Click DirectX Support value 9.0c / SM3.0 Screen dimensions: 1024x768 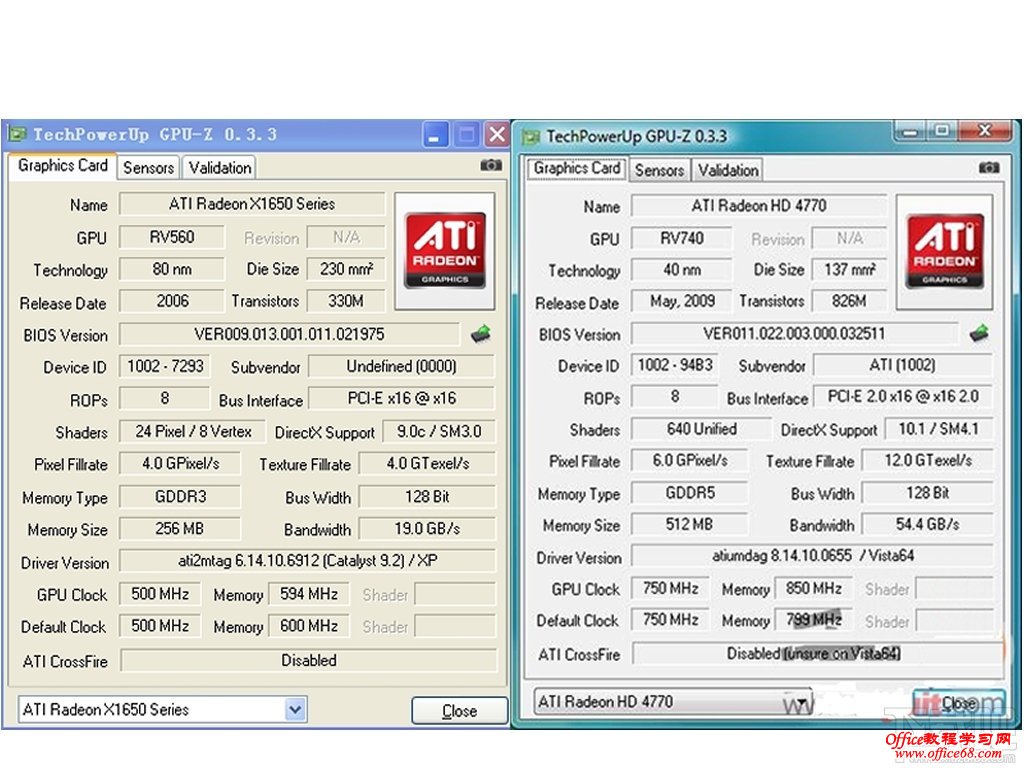click(438, 432)
